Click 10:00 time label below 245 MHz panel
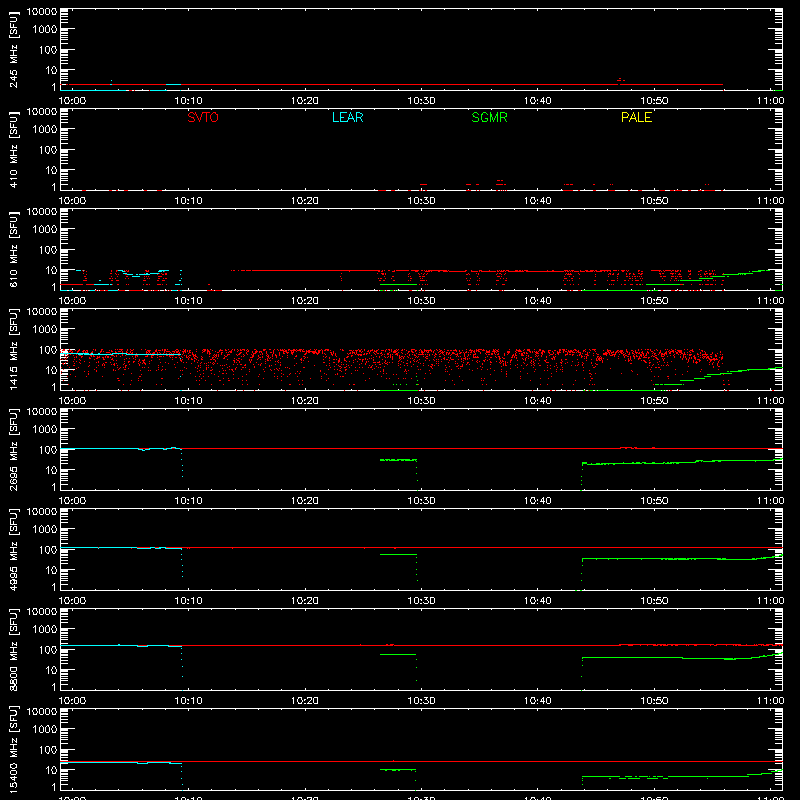The image size is (800, 800). point(72,101)
